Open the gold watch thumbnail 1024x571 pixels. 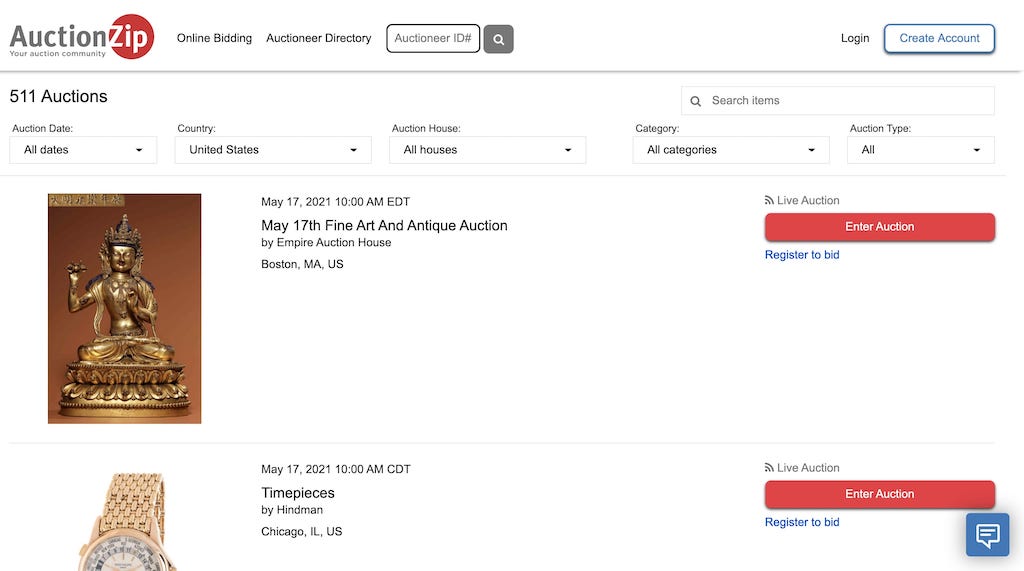point(125,521)
